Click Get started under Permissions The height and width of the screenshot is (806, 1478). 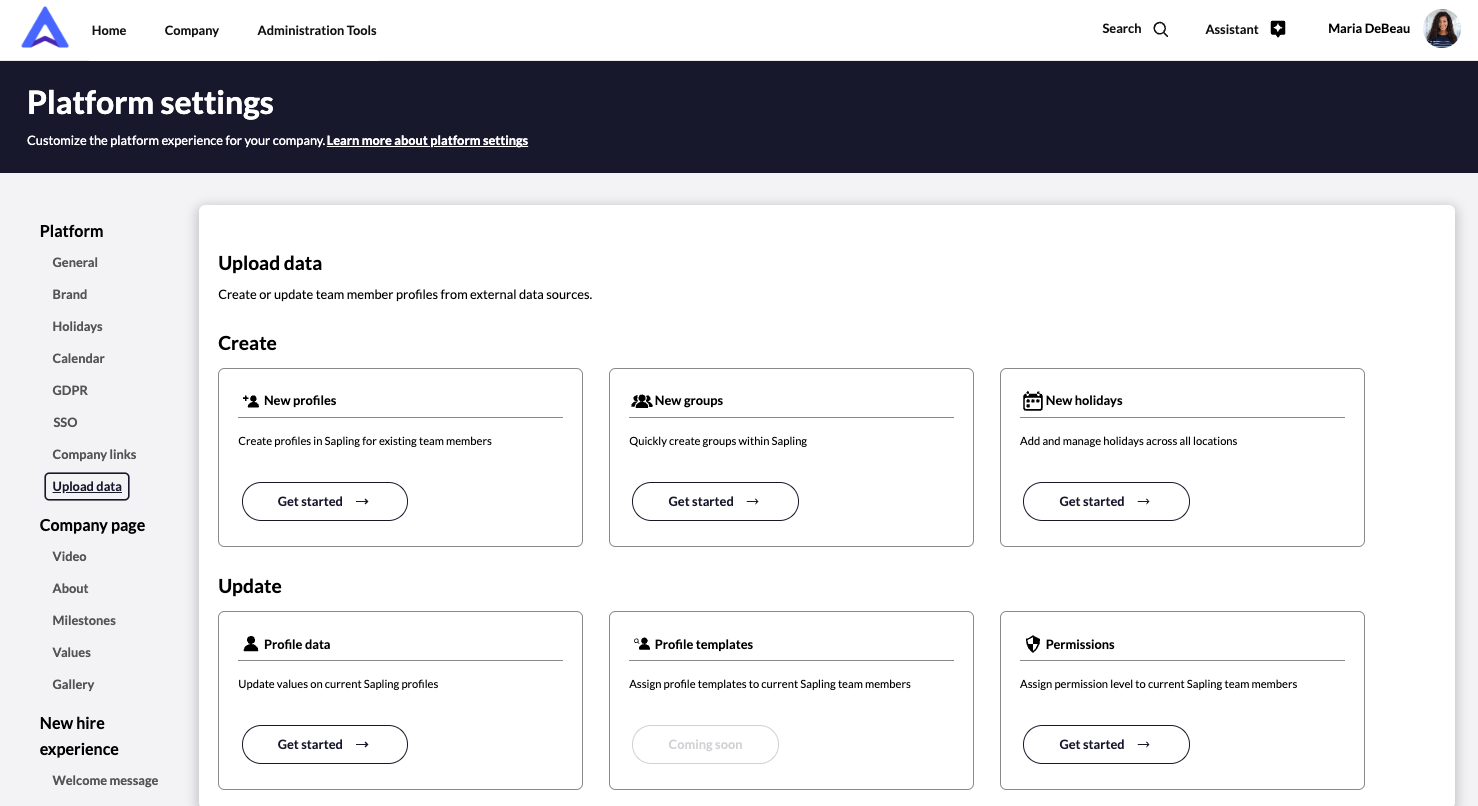tap(1105, 744)
